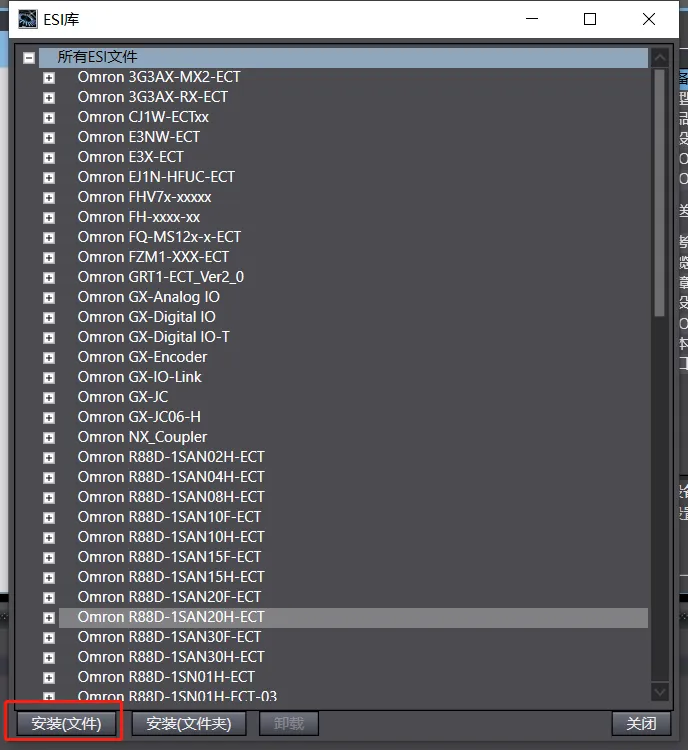Screen dimensions: 688x750
Task: Select Omron E3X-ECT item
Action: tap(130, 157)
